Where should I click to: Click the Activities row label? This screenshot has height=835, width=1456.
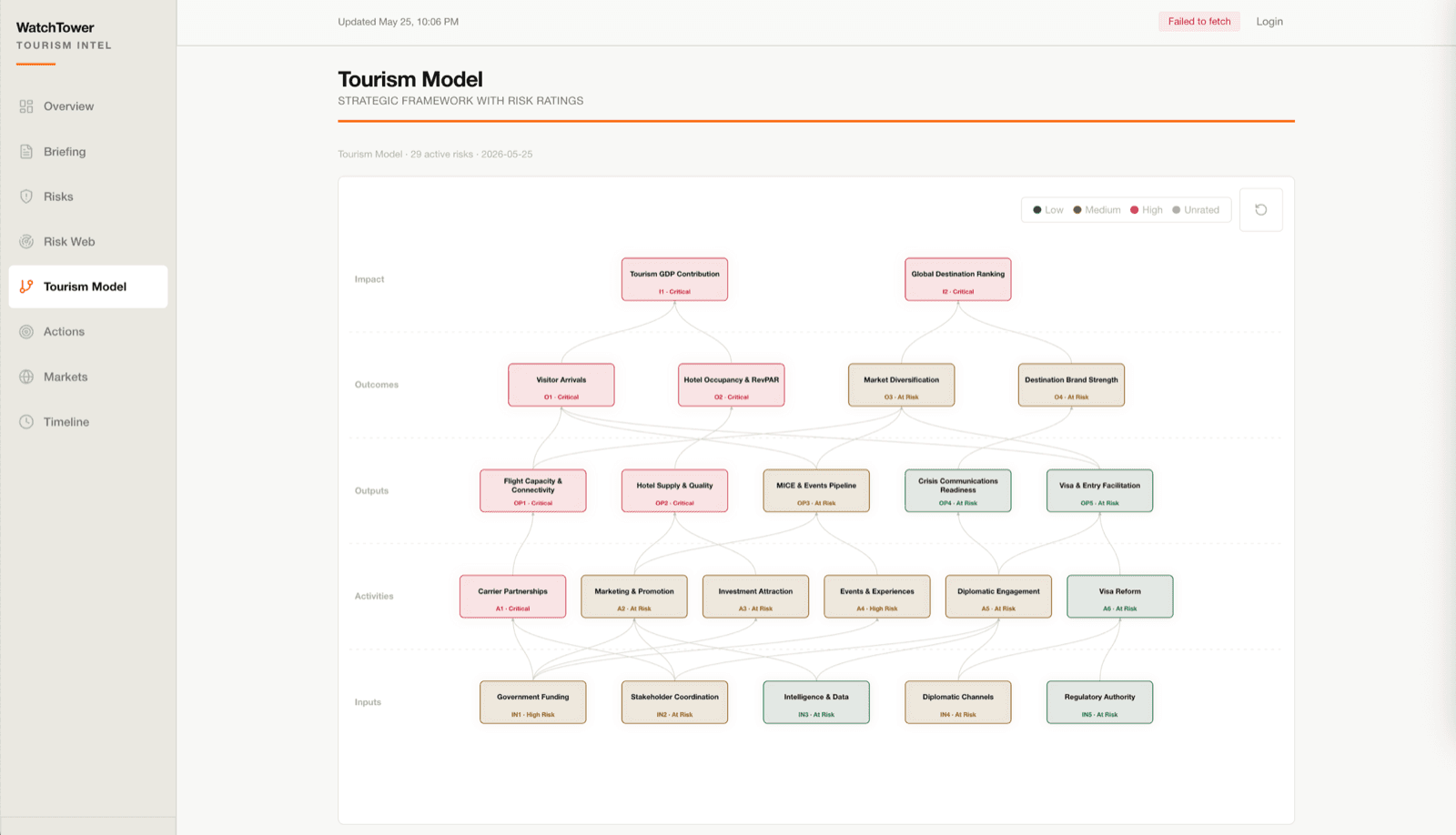[374, 597]
